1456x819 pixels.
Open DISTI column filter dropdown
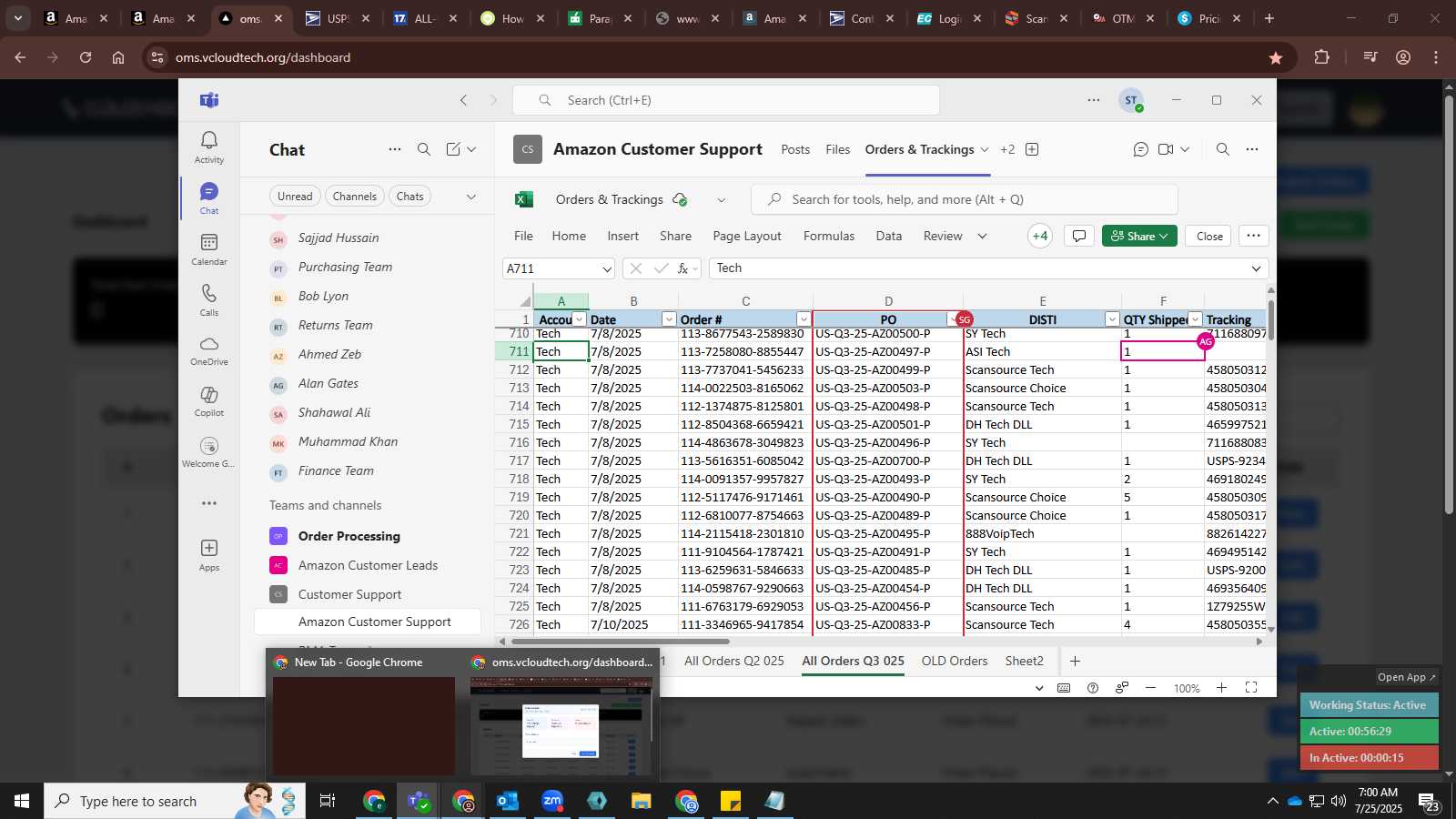[1112, 319]
